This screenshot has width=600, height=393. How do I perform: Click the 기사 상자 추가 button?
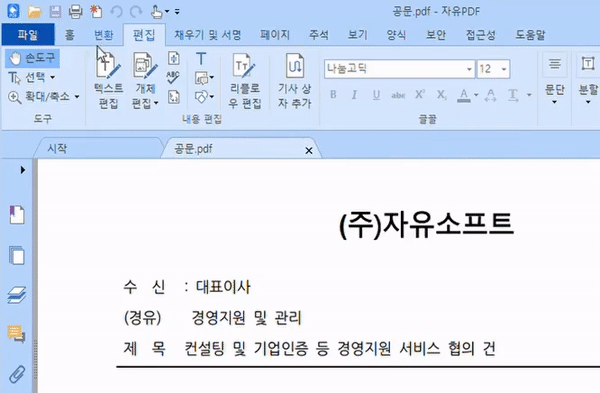tap(295, 81)
